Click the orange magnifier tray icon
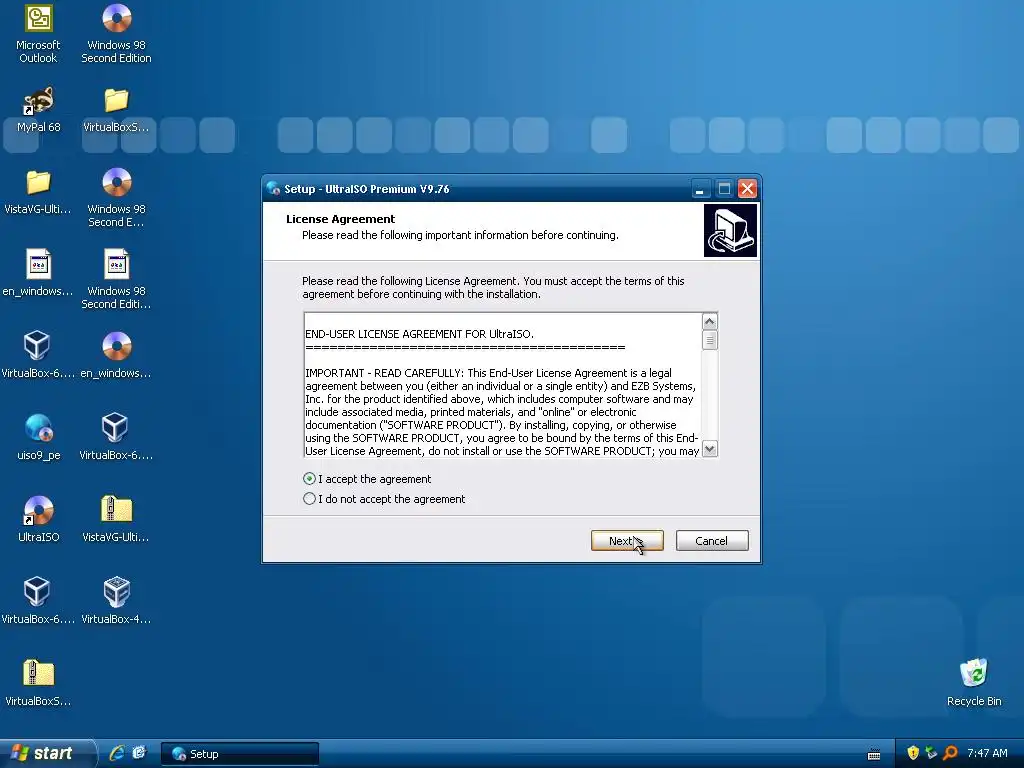The image size is (1024, 768). pyautogui.click(x=950, y=753)
